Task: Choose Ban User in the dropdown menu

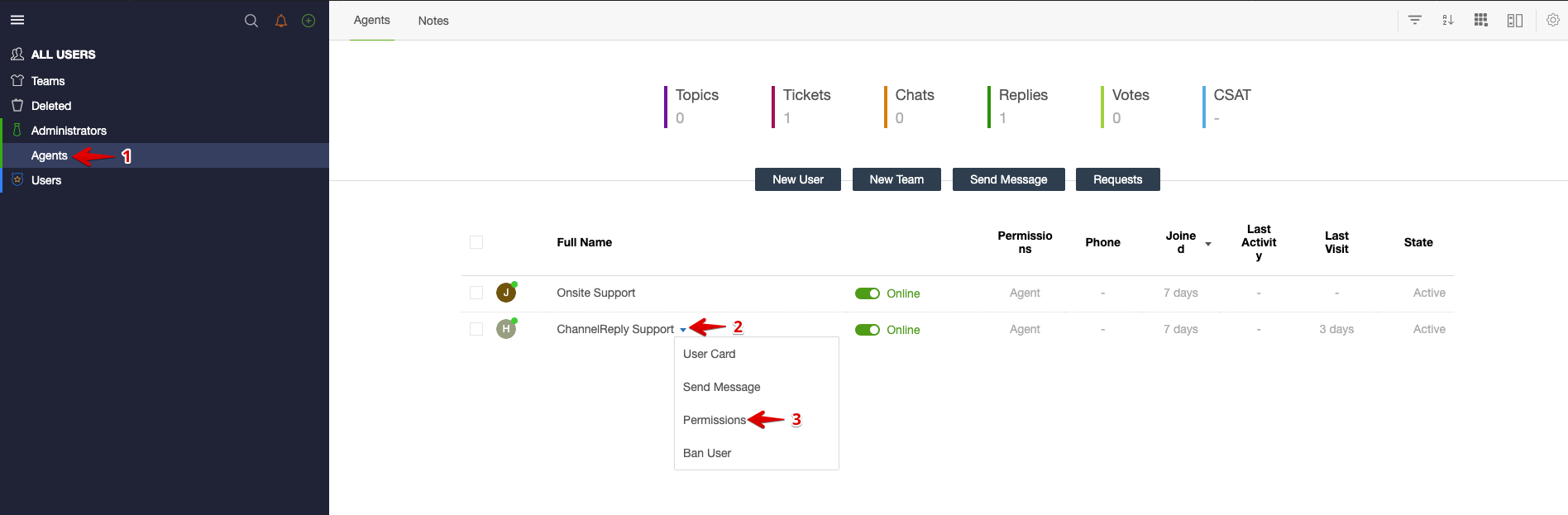Action: pyautogui.click(x=707, y=453)
